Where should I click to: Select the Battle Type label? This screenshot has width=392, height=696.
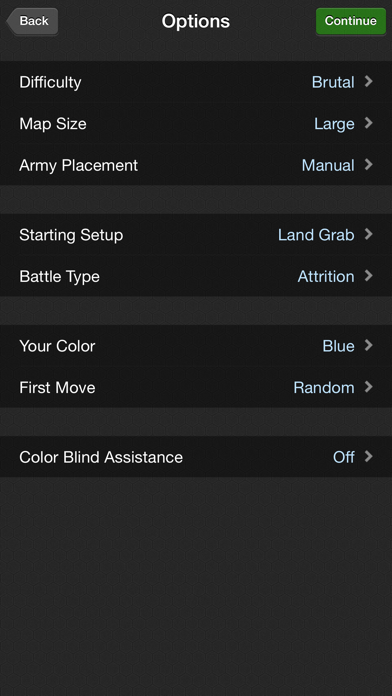click(x=59, y=277)
